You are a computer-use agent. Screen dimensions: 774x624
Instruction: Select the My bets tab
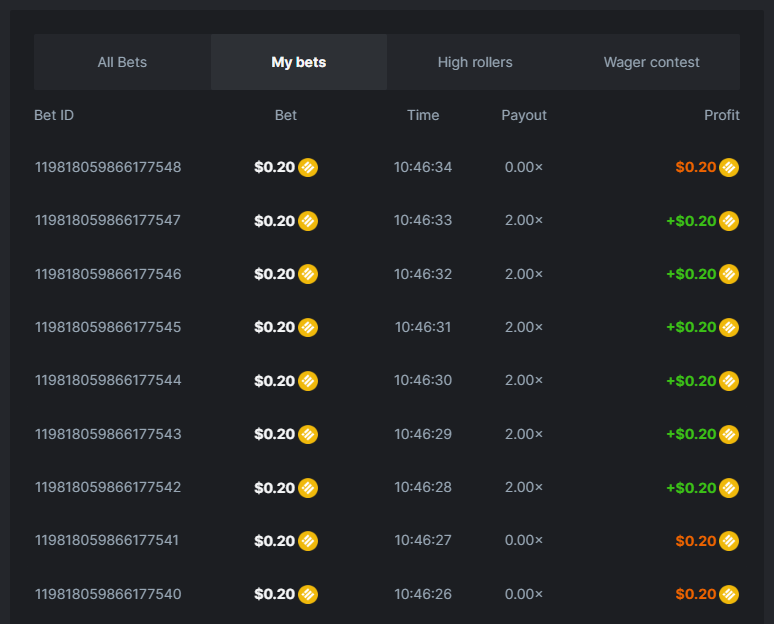pyautogui.click(x=298, y=62)
